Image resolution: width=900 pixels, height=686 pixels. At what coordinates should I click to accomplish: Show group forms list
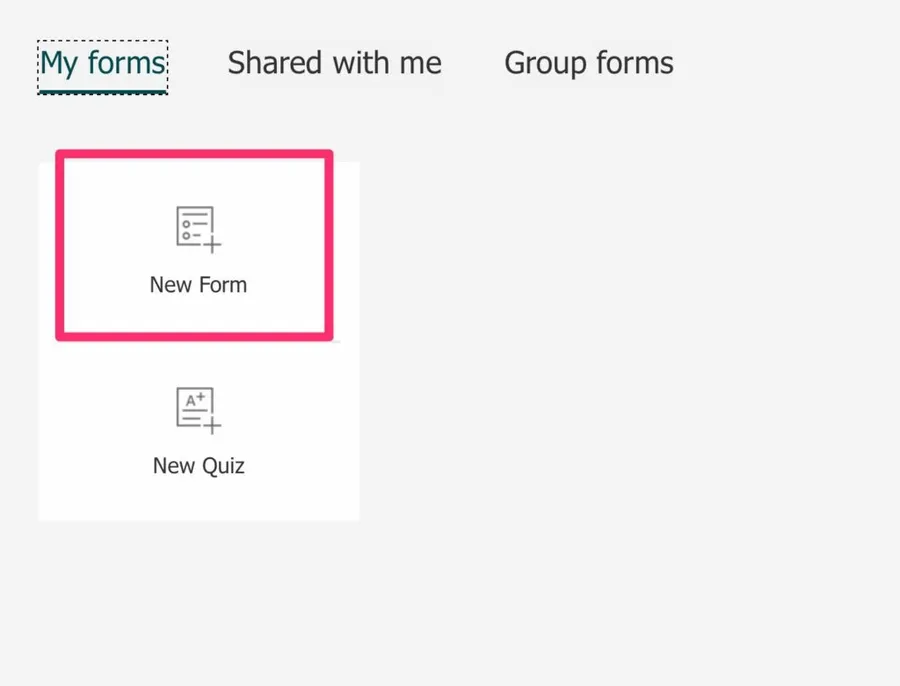pyautogui.click(x=588, y=63)
